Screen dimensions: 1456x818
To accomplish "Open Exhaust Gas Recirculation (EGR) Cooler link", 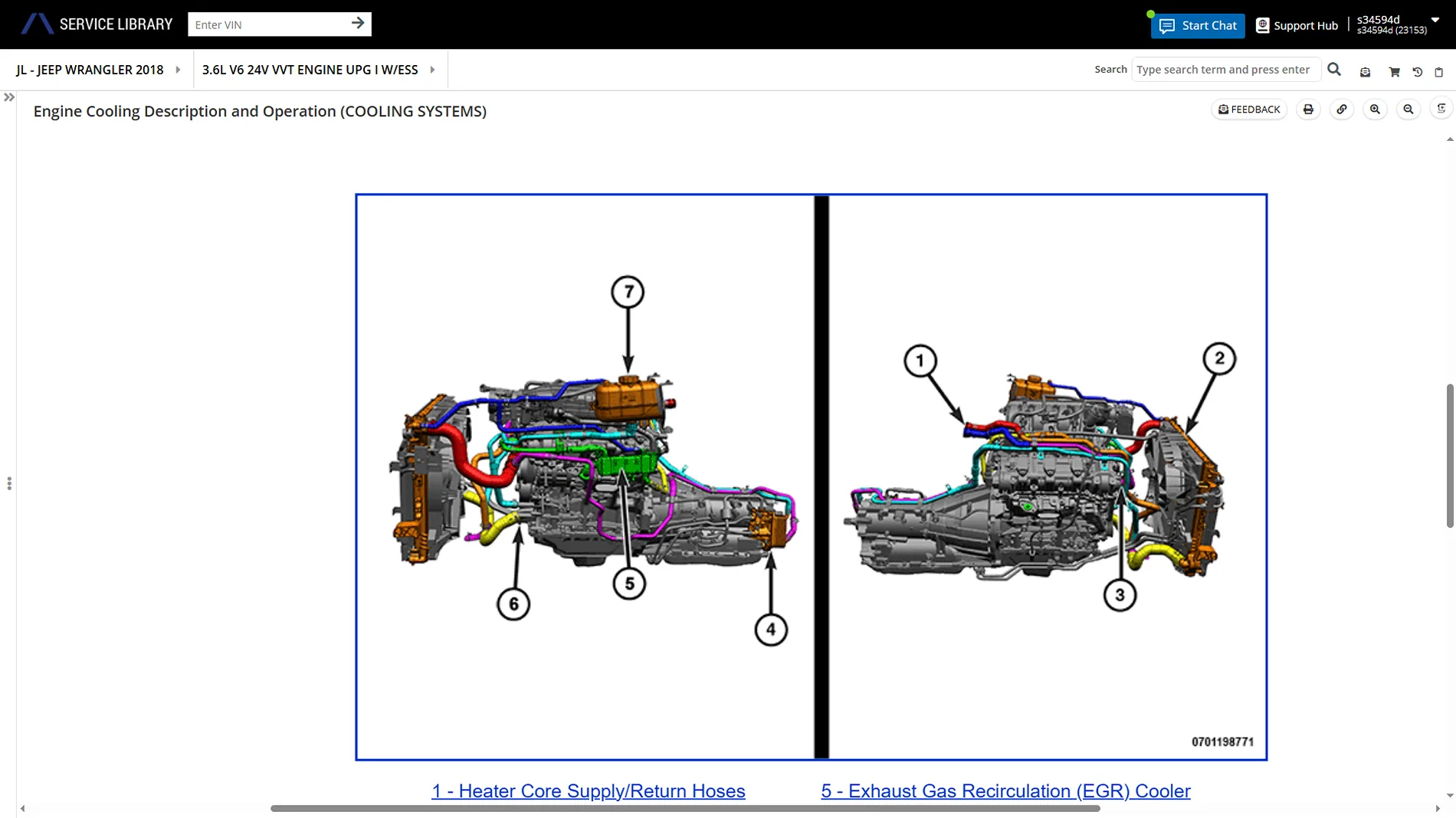I will 1005,791.
